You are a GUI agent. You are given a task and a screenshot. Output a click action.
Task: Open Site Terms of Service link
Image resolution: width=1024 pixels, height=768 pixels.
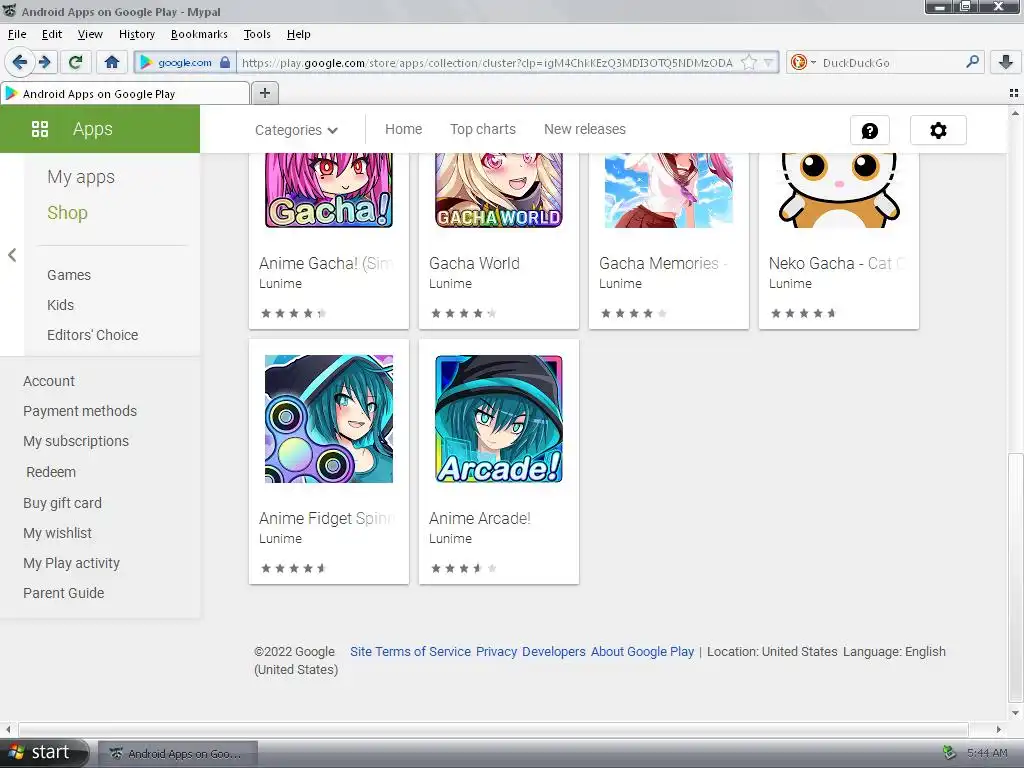pyautogui.click(x=410, y=652)
